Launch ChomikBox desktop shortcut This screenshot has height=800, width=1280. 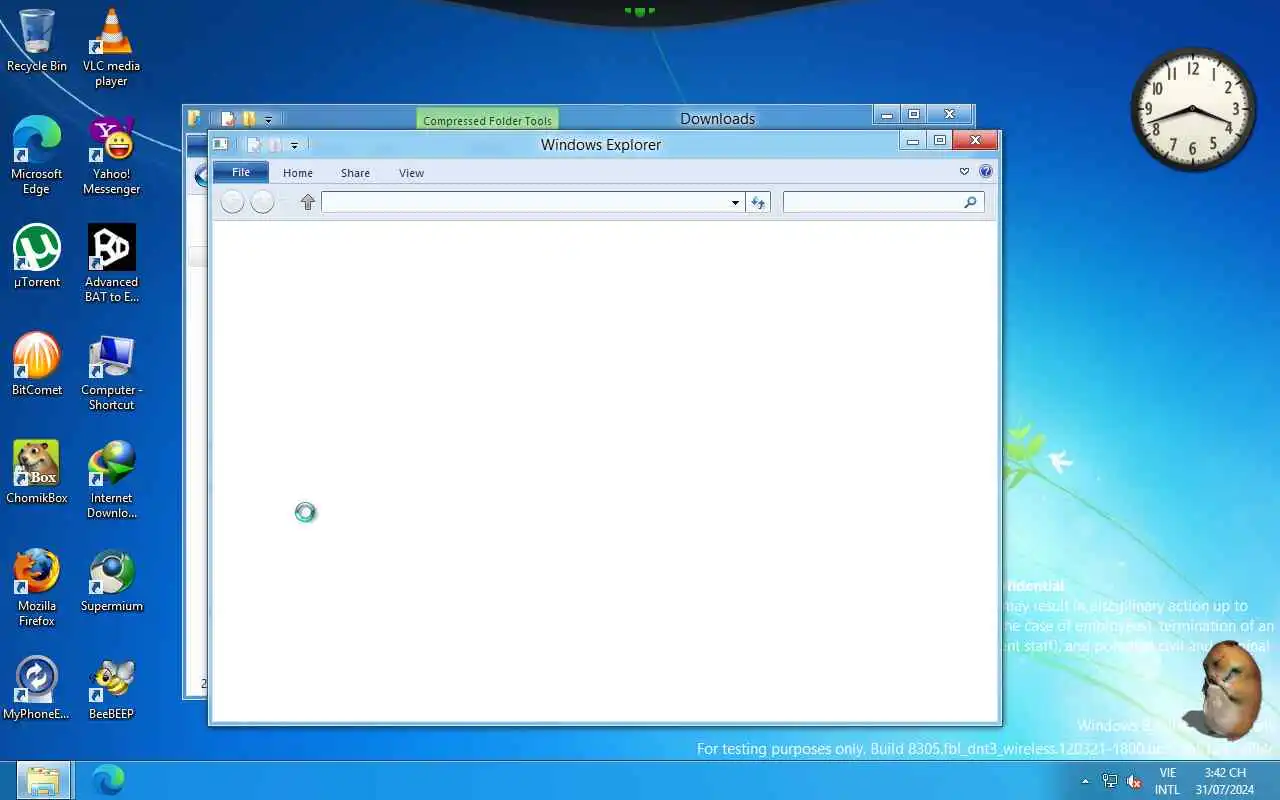coord(37,472)
